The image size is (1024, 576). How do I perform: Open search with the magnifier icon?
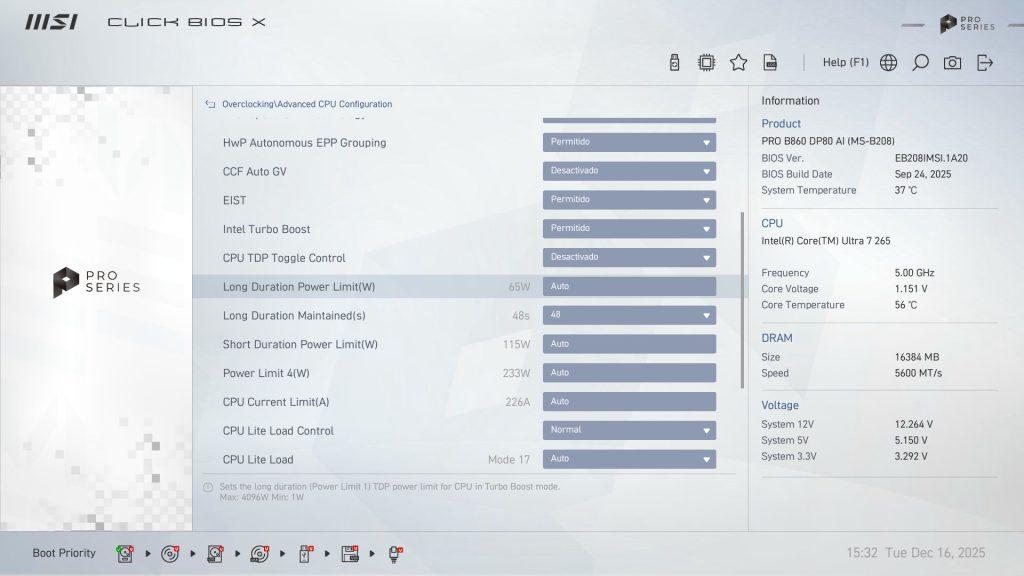pos(920,63)
